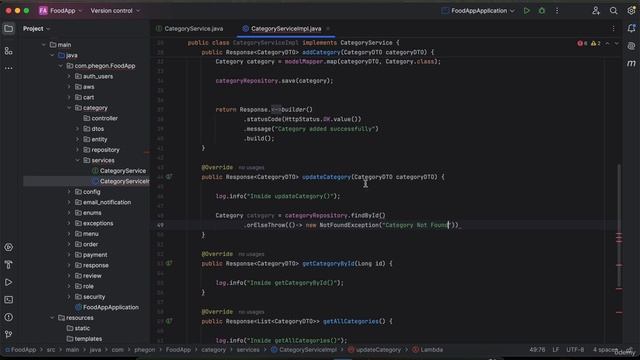
Task: Click the warnings count indicator in editor
Action: (596, 43)
